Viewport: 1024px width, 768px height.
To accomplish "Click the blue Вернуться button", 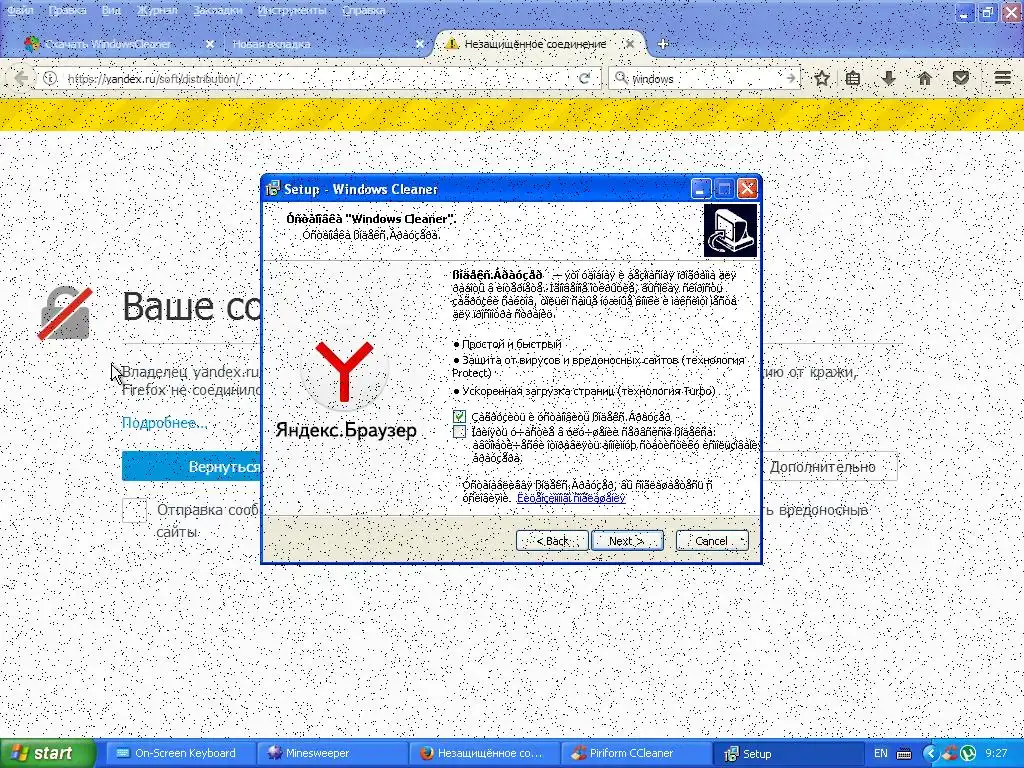I will click(191, 466).
